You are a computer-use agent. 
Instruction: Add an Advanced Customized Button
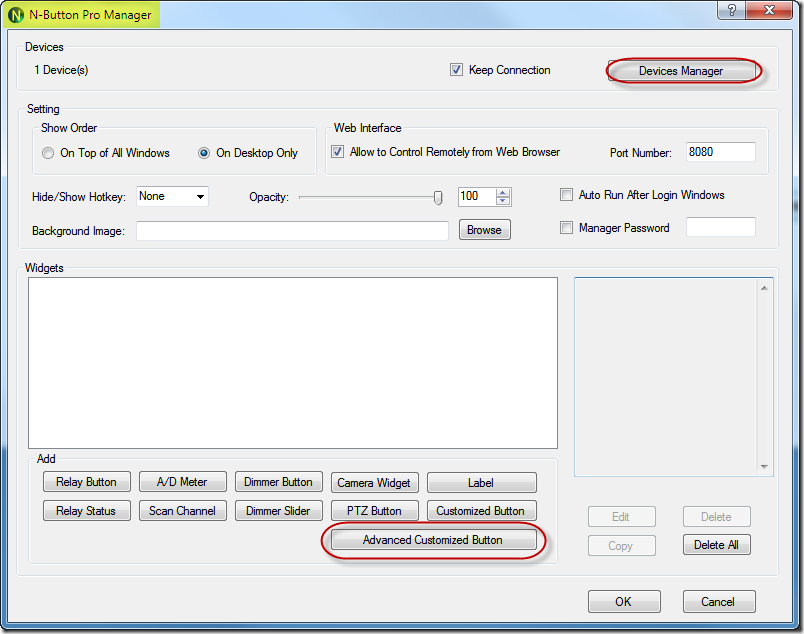[433, 540]
